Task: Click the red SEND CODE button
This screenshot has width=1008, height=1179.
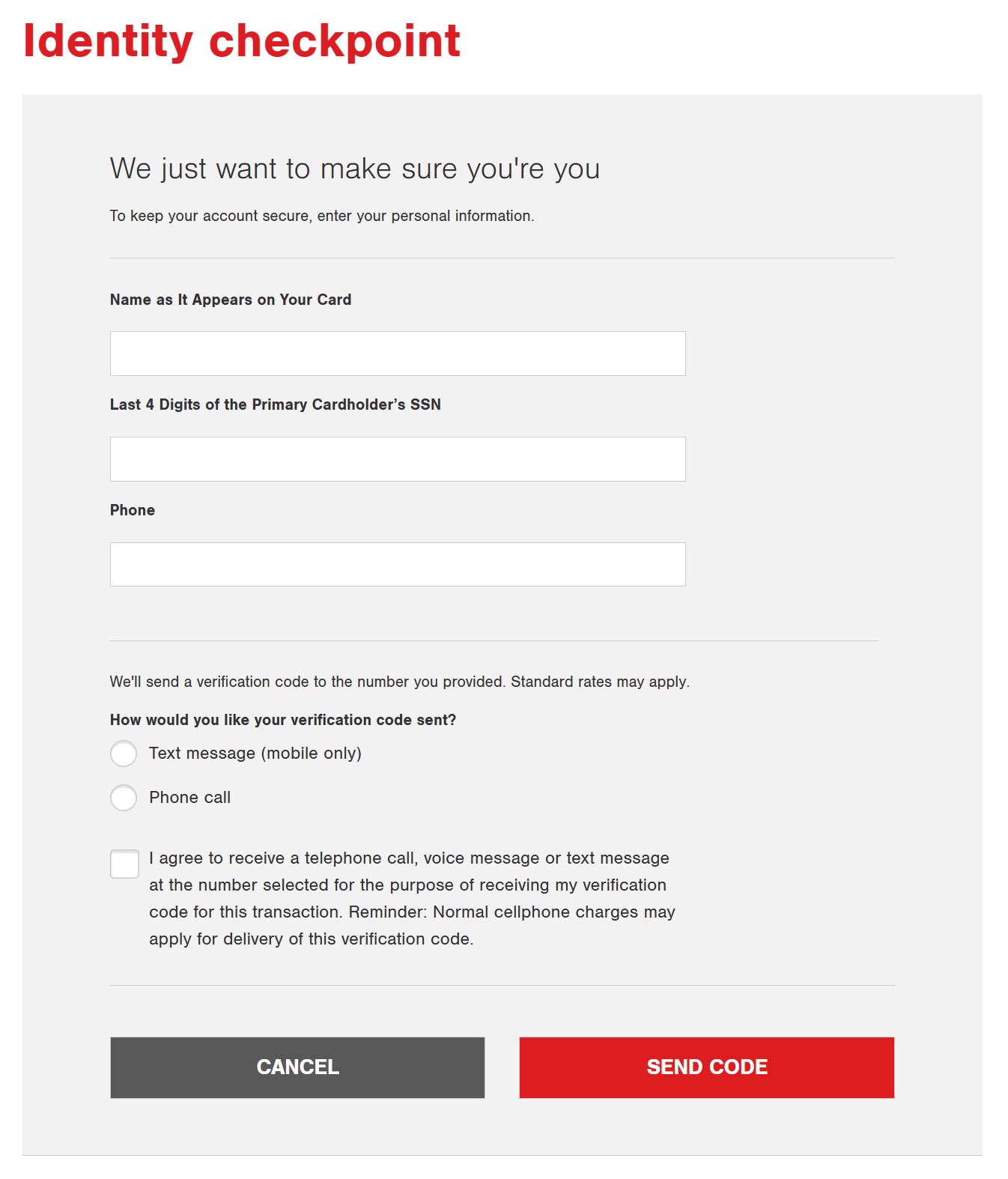Action: pyautogui.click(x=707, y=1067)
